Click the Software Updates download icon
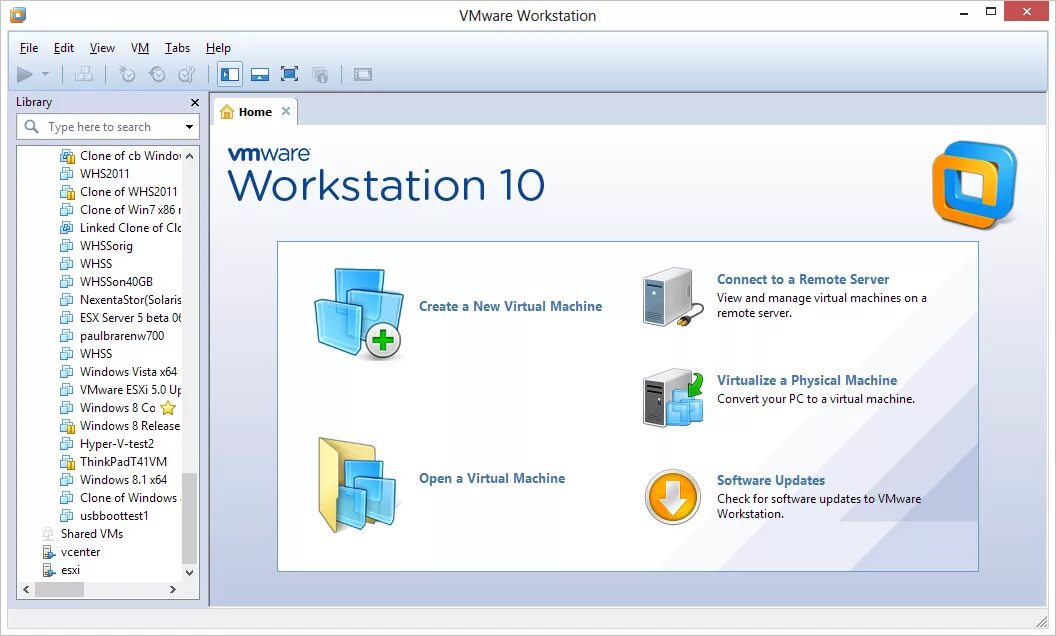The image size is (1056, 636). click(672, 497)
